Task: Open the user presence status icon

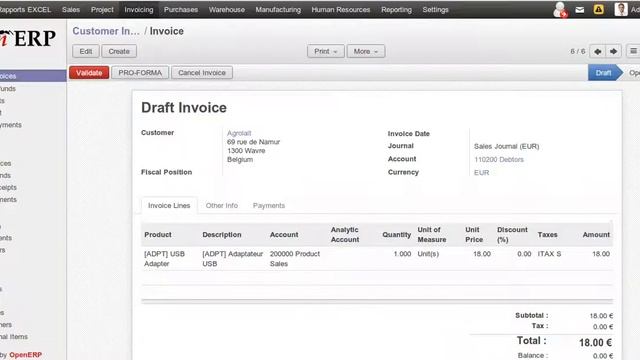Action: coord(560,9)
